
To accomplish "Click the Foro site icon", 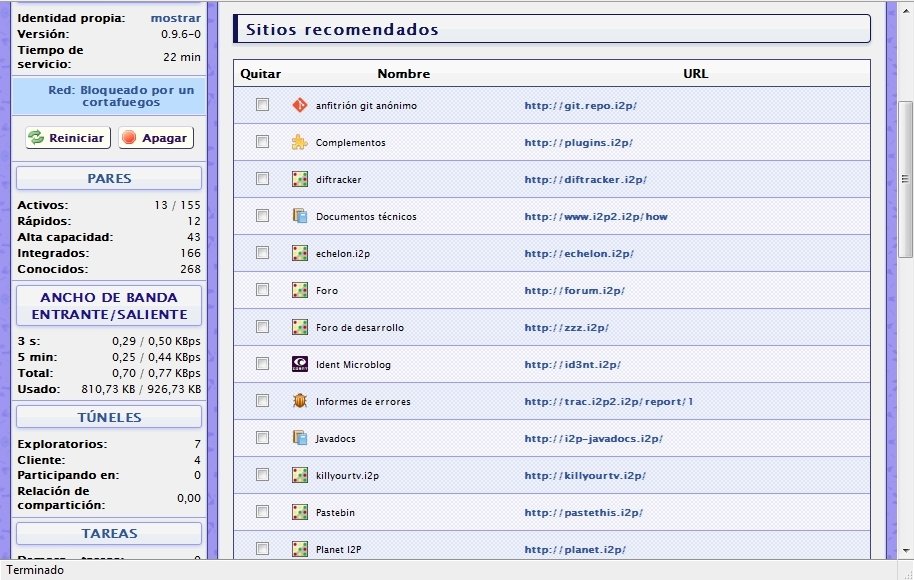I will [300, 290].
